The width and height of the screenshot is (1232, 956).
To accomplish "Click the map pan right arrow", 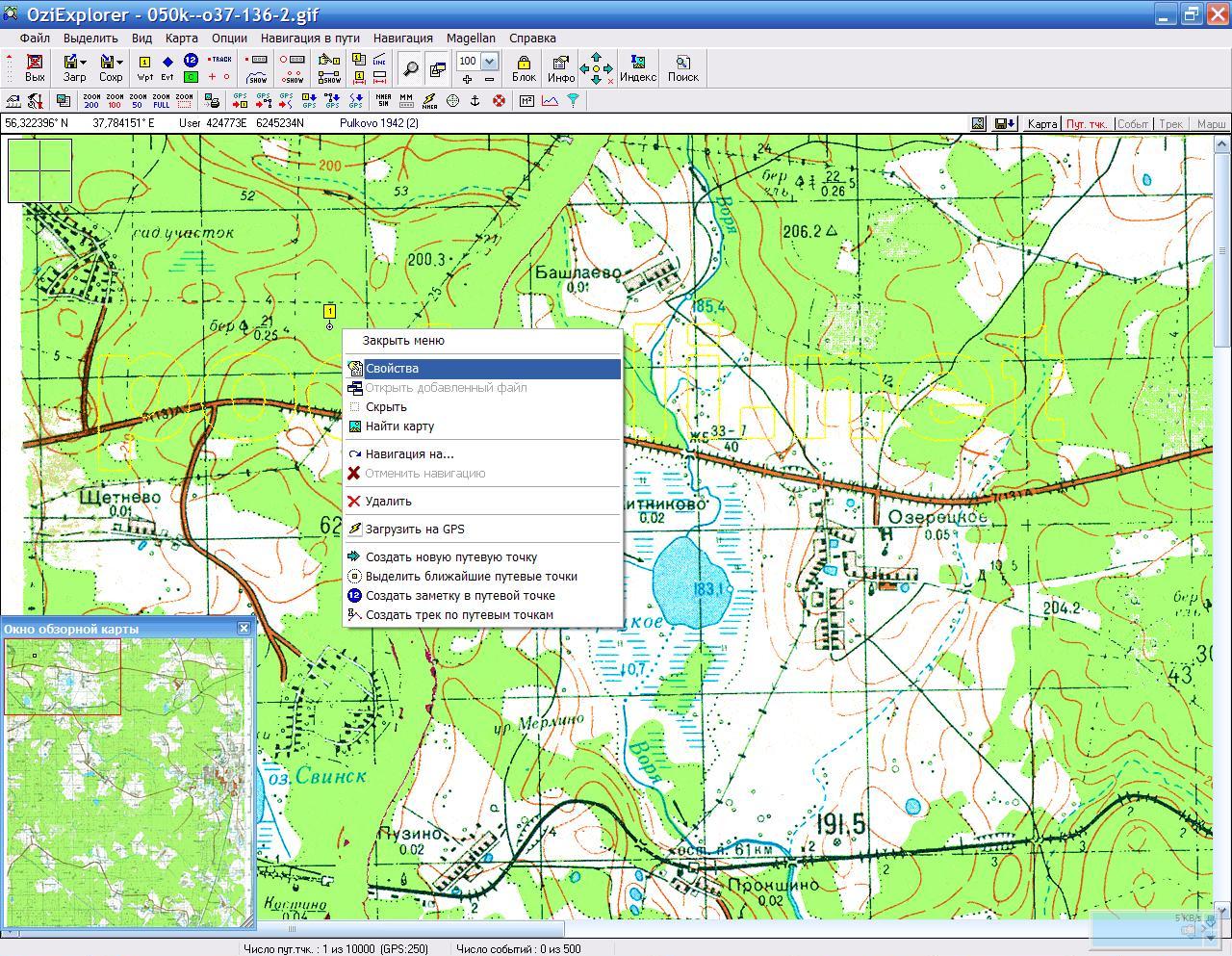I will pos(608,67).
